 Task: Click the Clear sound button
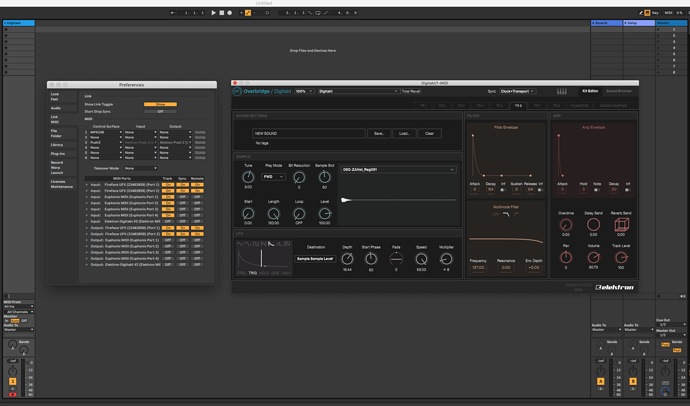[x=429, y=133]
